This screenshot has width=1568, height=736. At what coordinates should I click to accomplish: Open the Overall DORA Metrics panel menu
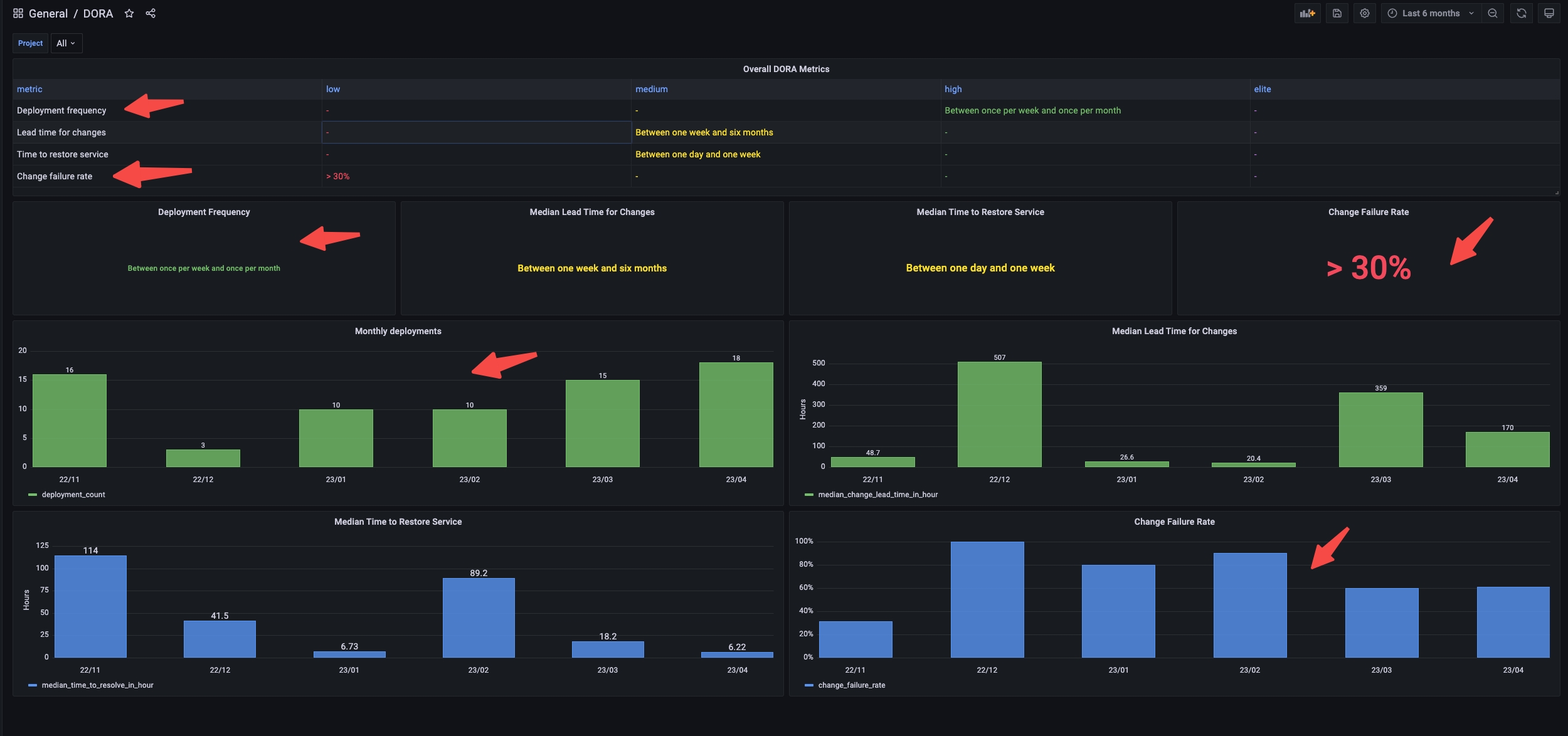coord(785,69)
